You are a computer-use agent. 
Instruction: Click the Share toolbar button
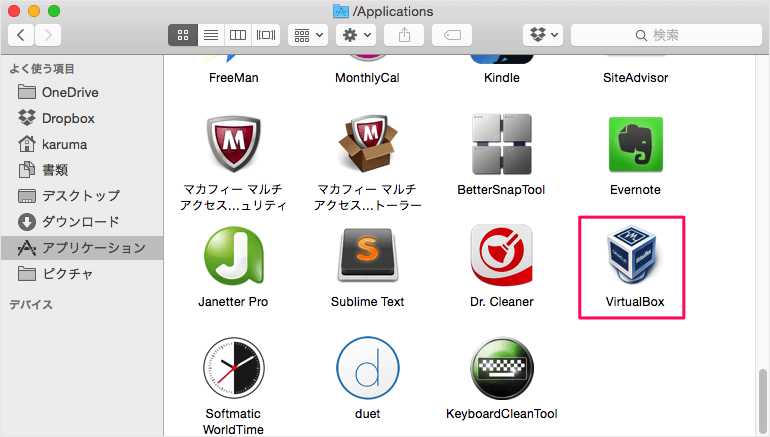[404, 35]
